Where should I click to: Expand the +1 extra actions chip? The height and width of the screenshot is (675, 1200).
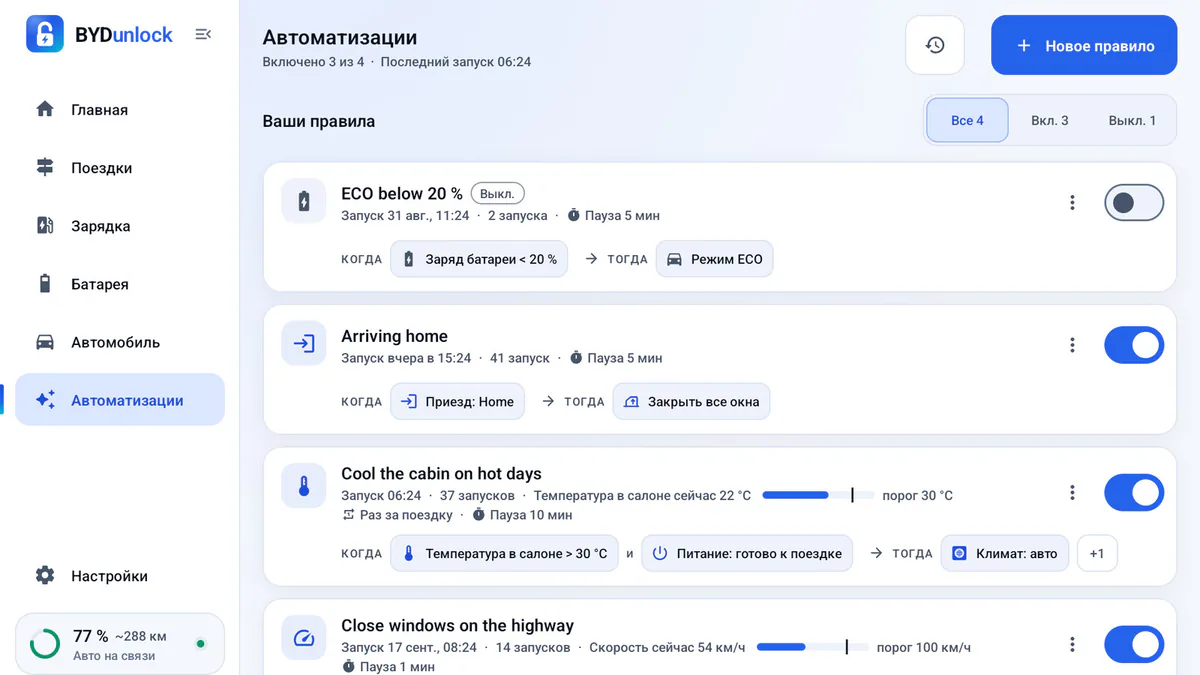pos(1097,553)
